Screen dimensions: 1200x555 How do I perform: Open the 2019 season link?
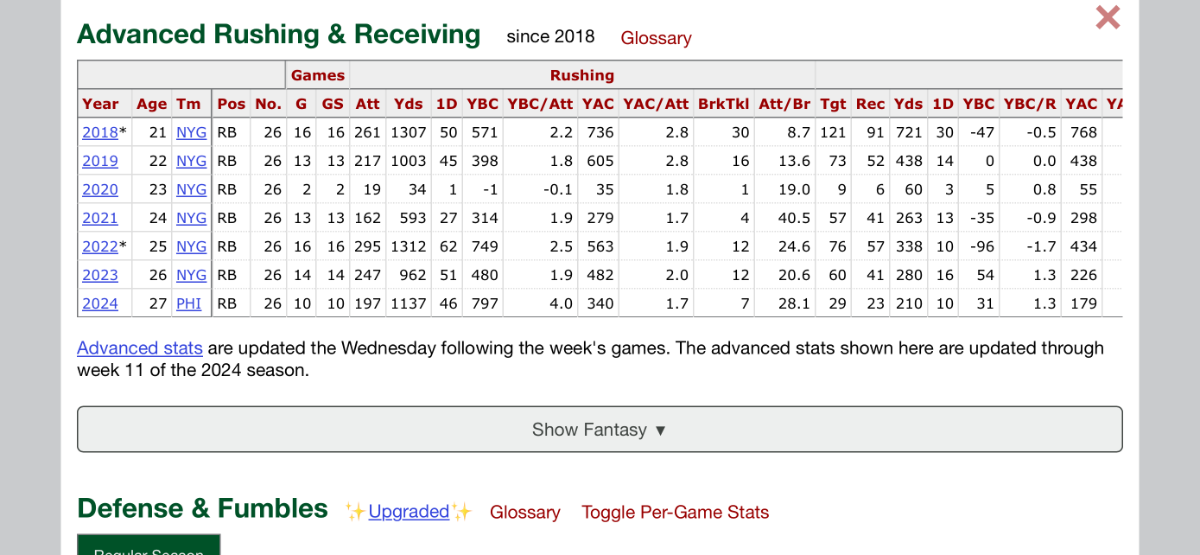100,161
